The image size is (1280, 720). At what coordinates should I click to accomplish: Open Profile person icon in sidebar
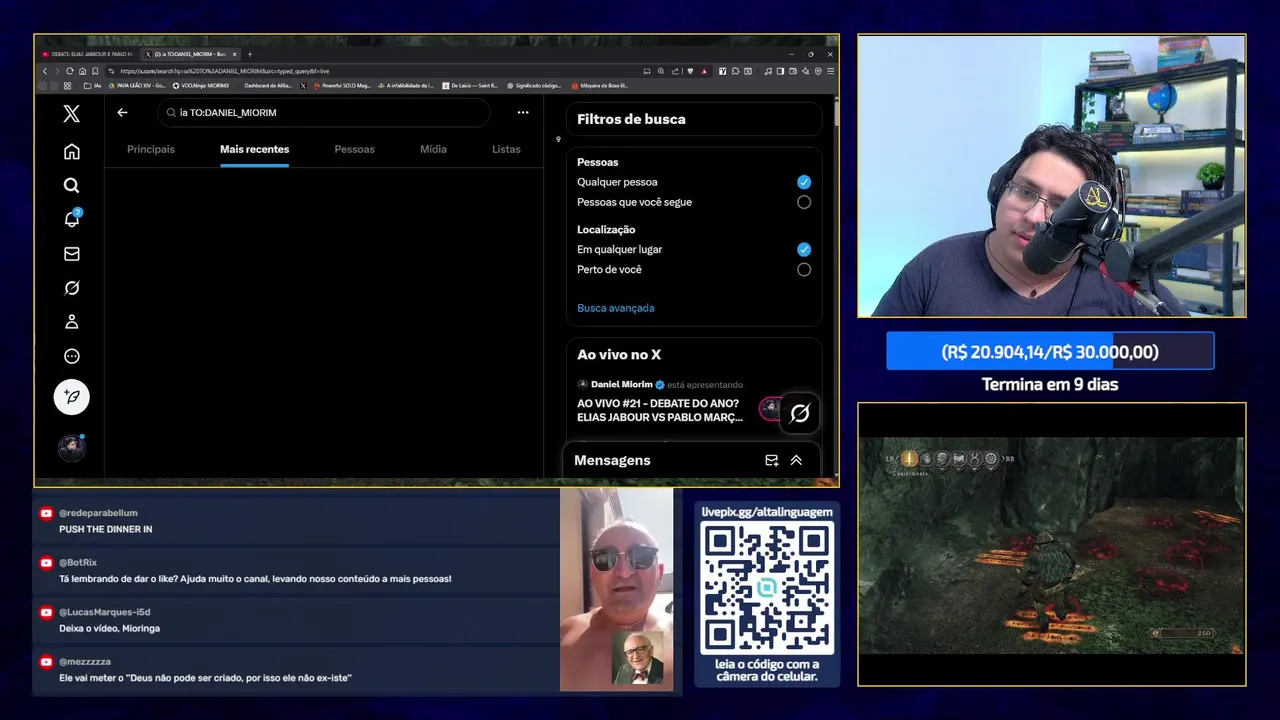coord(71,322)
